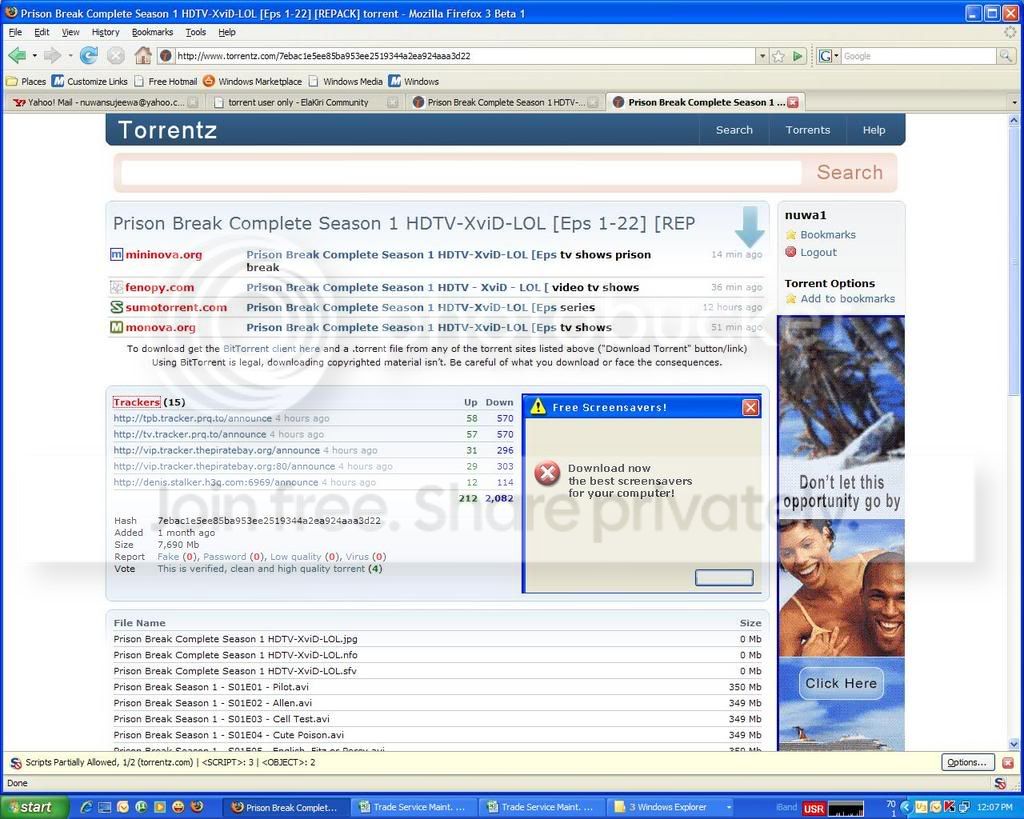
Task: Switch to the ElaKiri Community tab
Action: tap(305, 103)
